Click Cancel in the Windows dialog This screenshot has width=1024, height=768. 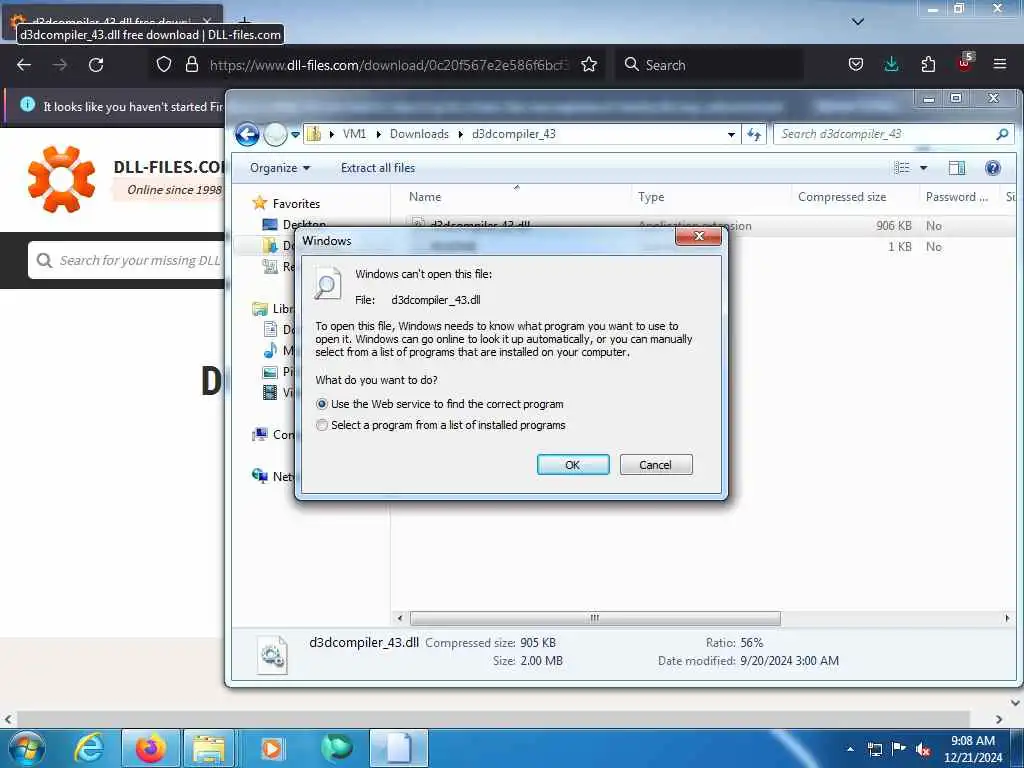point(656,464)
